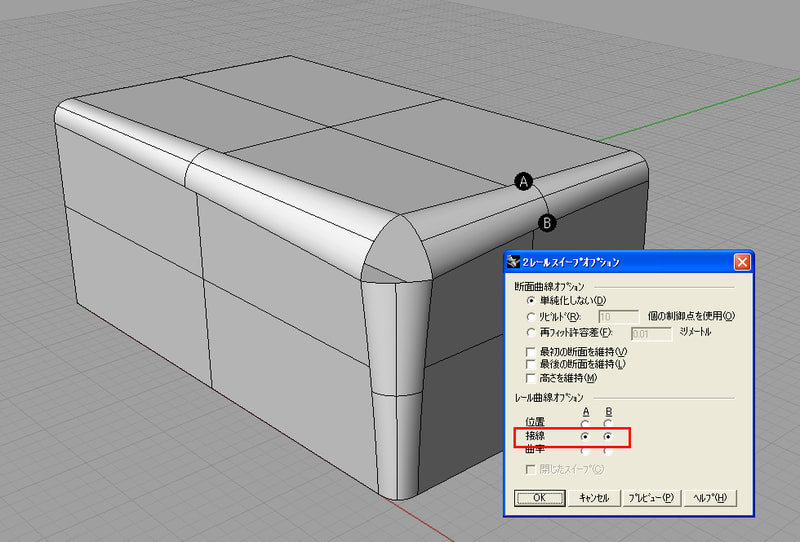Select the 単純化しない radio option
This screenshot has height=542, width=800.
click(x=531, y=300)
